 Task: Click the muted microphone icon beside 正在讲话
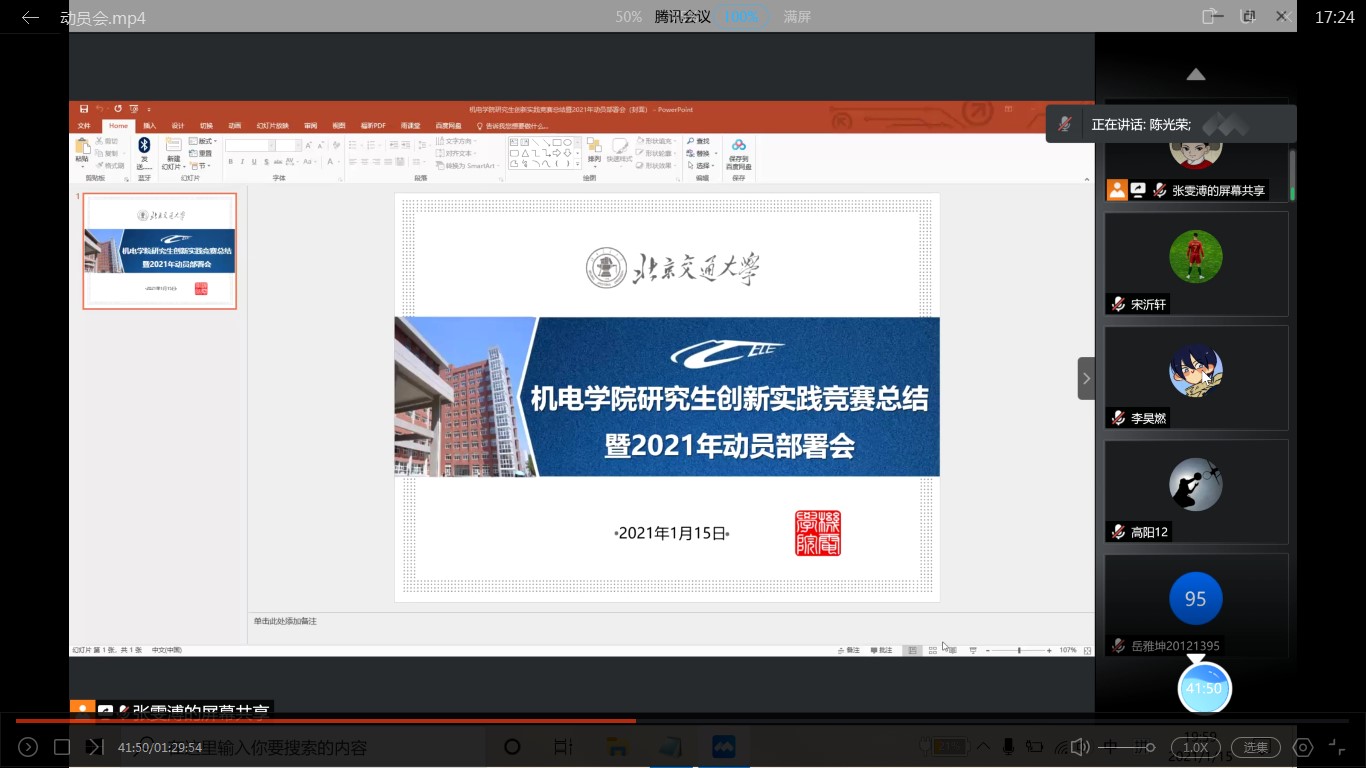tap(1066, 125)
